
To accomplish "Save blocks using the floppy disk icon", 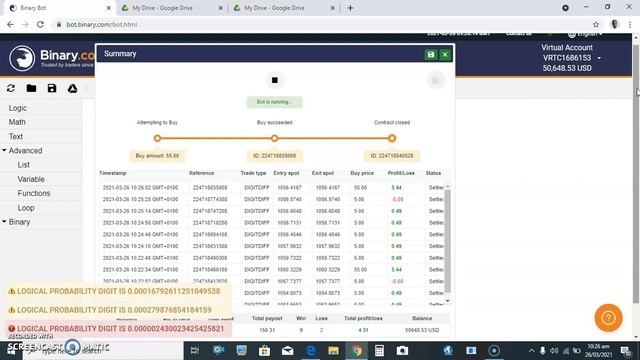I will (x=52, y=88).
